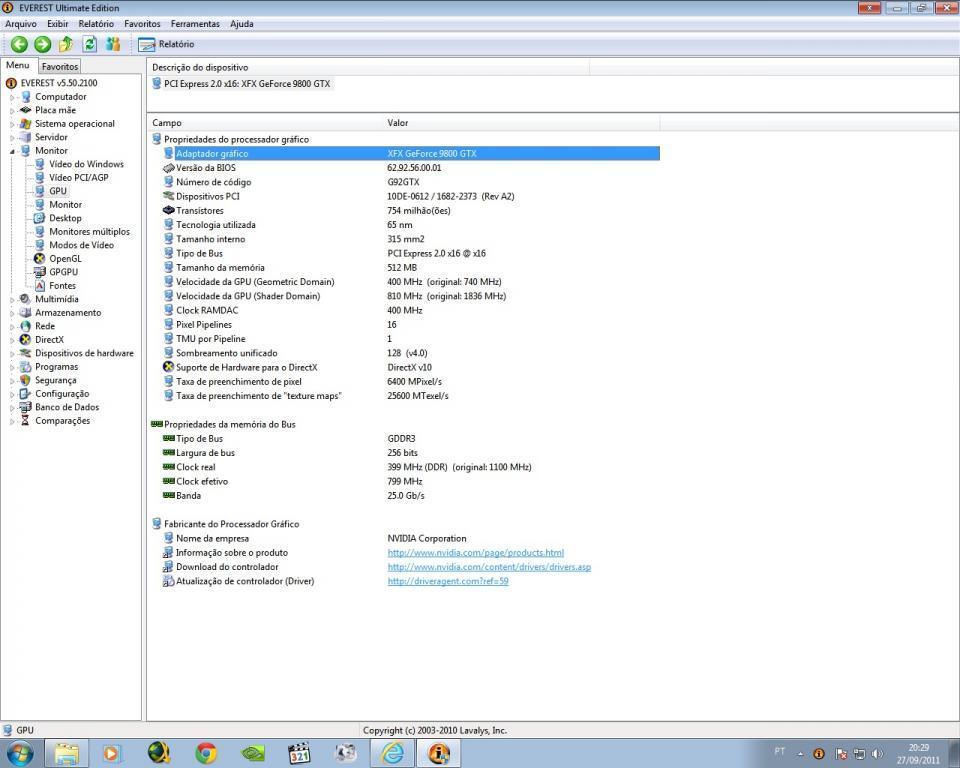Open the Ferramentas menu

click(x=195, y=24)
